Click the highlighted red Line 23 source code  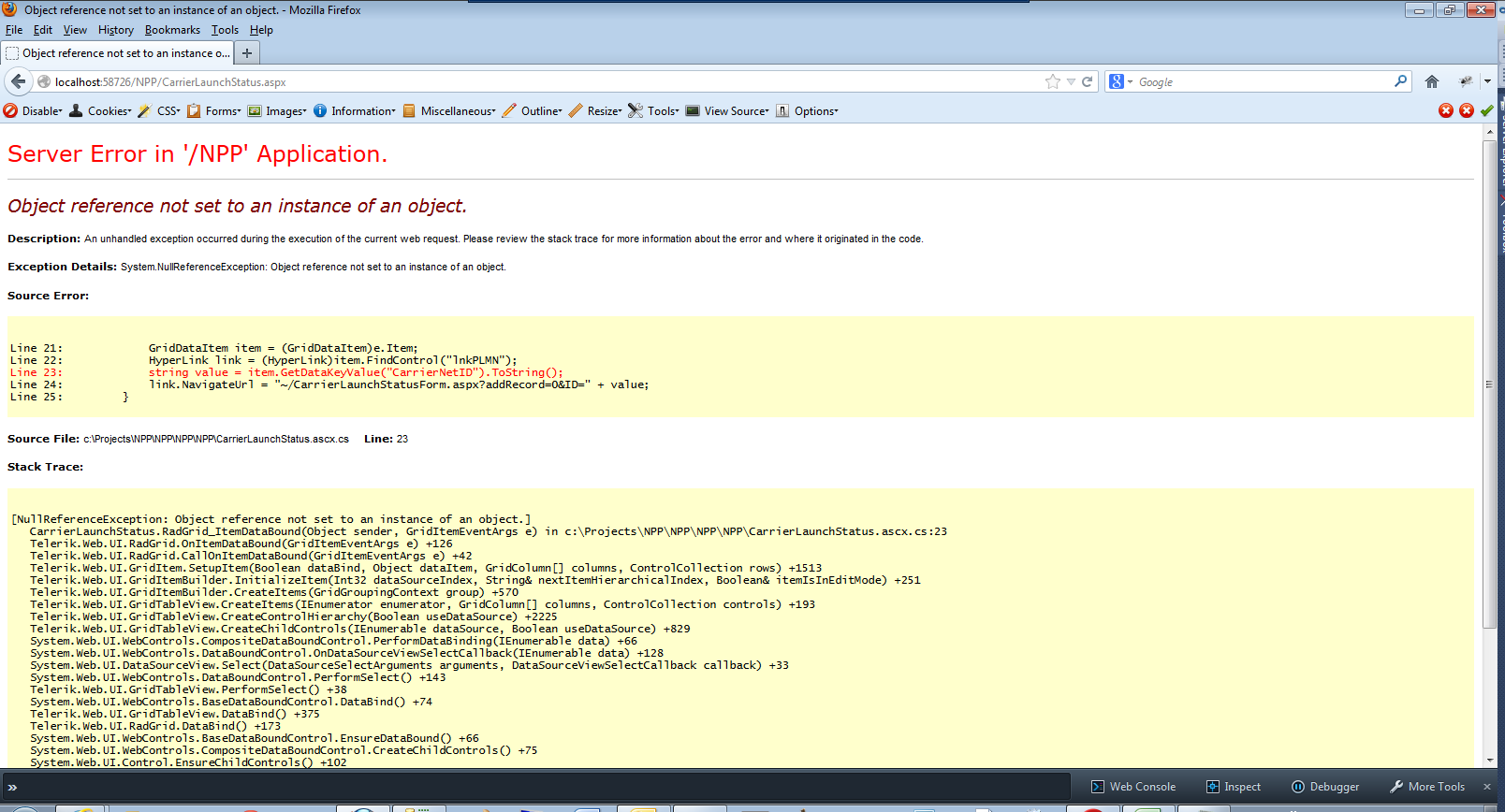tap(287, 372)
